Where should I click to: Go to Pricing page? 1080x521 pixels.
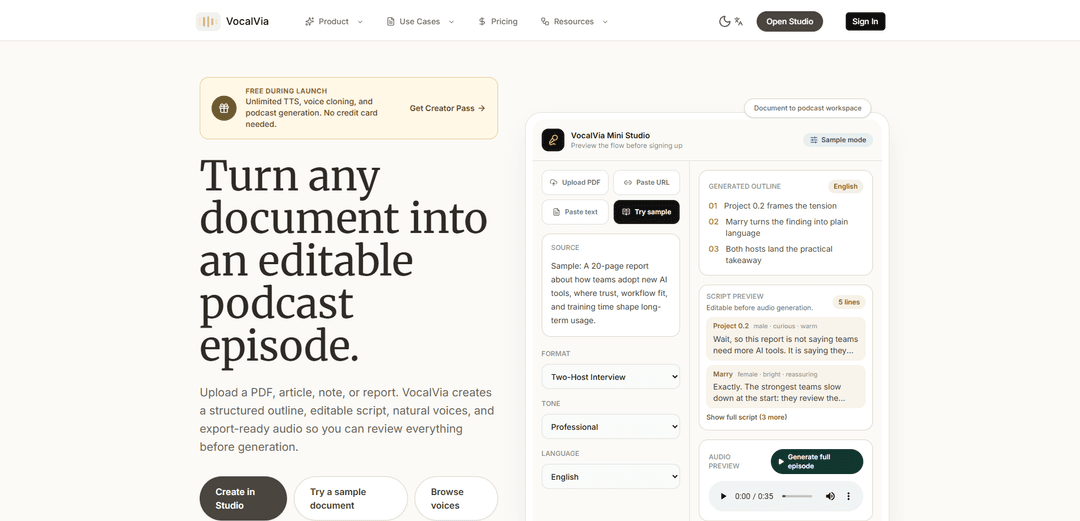click(497, 21)
